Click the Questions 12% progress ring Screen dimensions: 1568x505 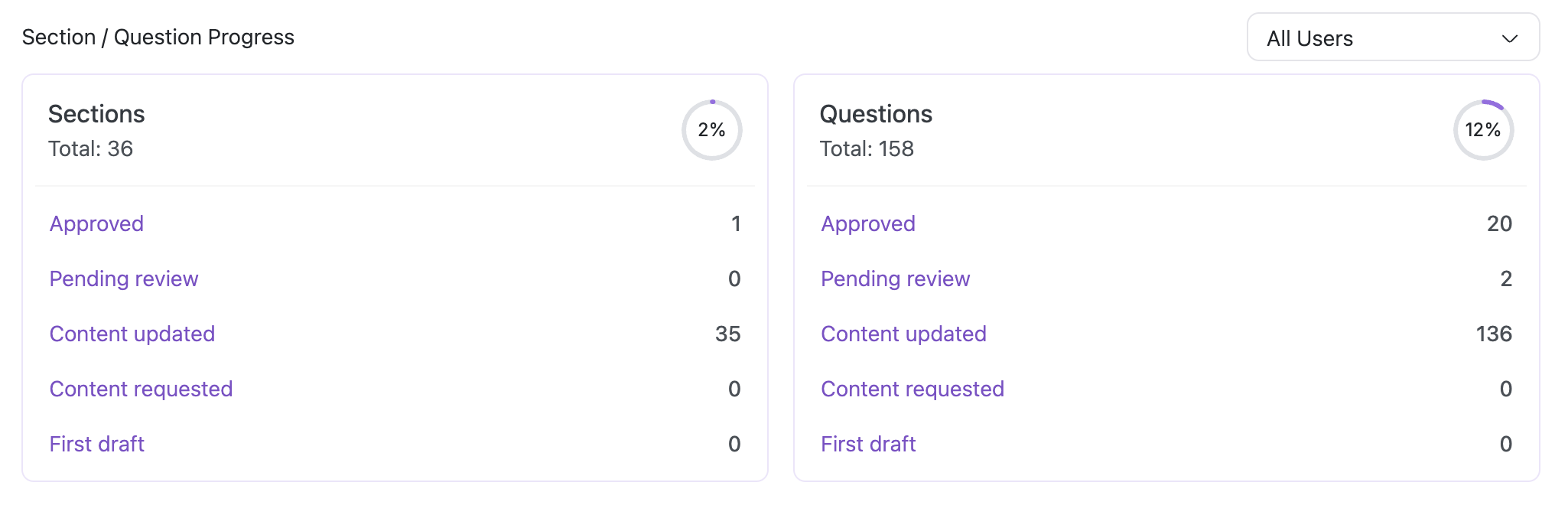pyautogui.click(x=1482, y=130)
